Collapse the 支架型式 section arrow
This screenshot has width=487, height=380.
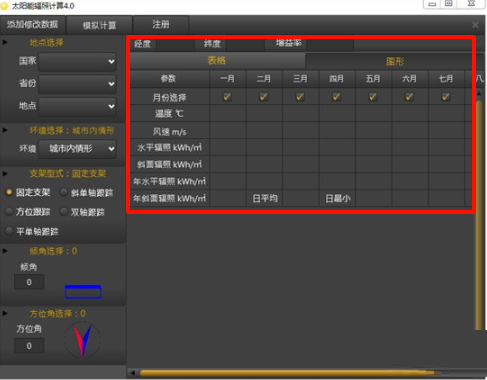[5, 173]
